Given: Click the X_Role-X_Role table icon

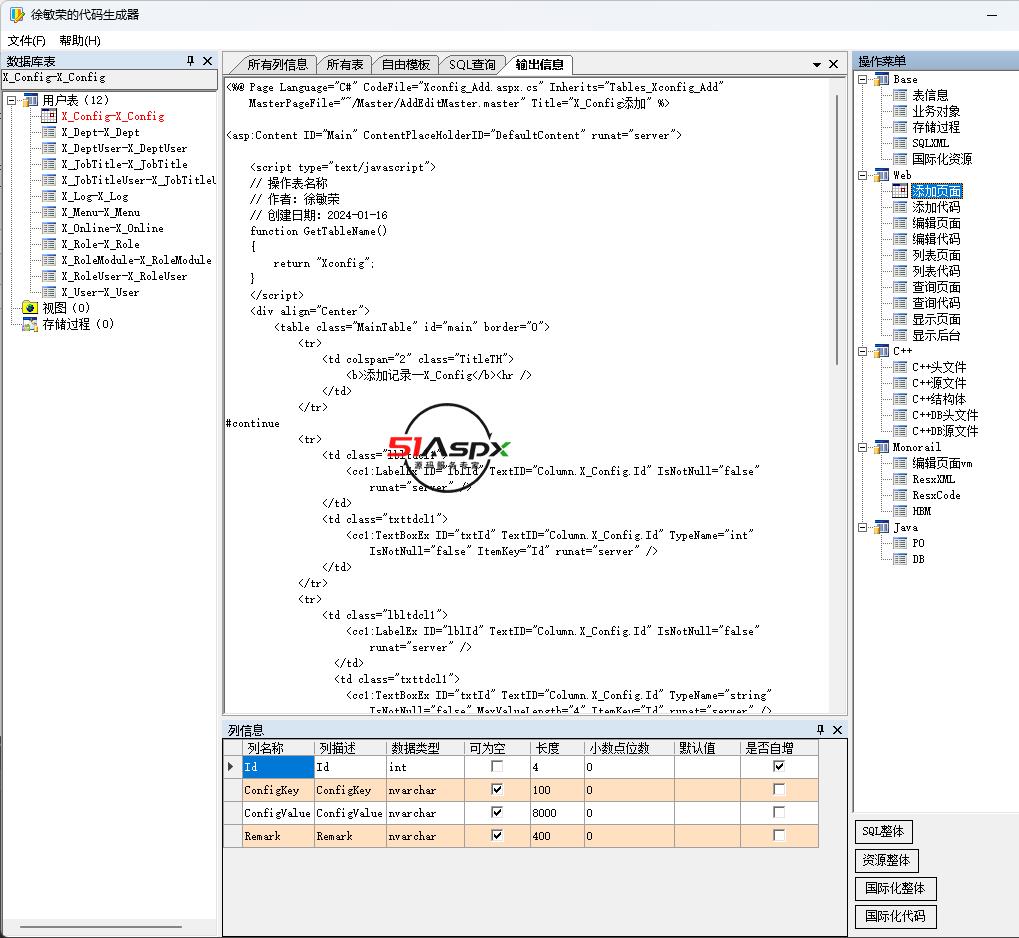Looking at the screenshot, I should [49, 244].
